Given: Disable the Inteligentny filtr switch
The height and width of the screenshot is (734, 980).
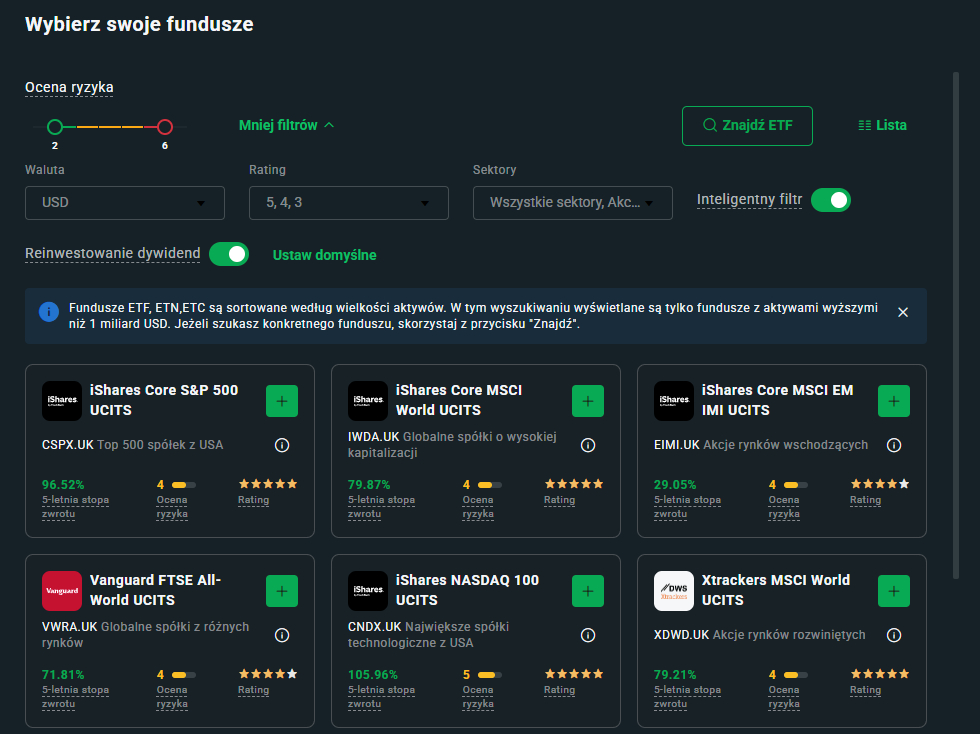Looking at the screenshot, I should click(830, 200).
